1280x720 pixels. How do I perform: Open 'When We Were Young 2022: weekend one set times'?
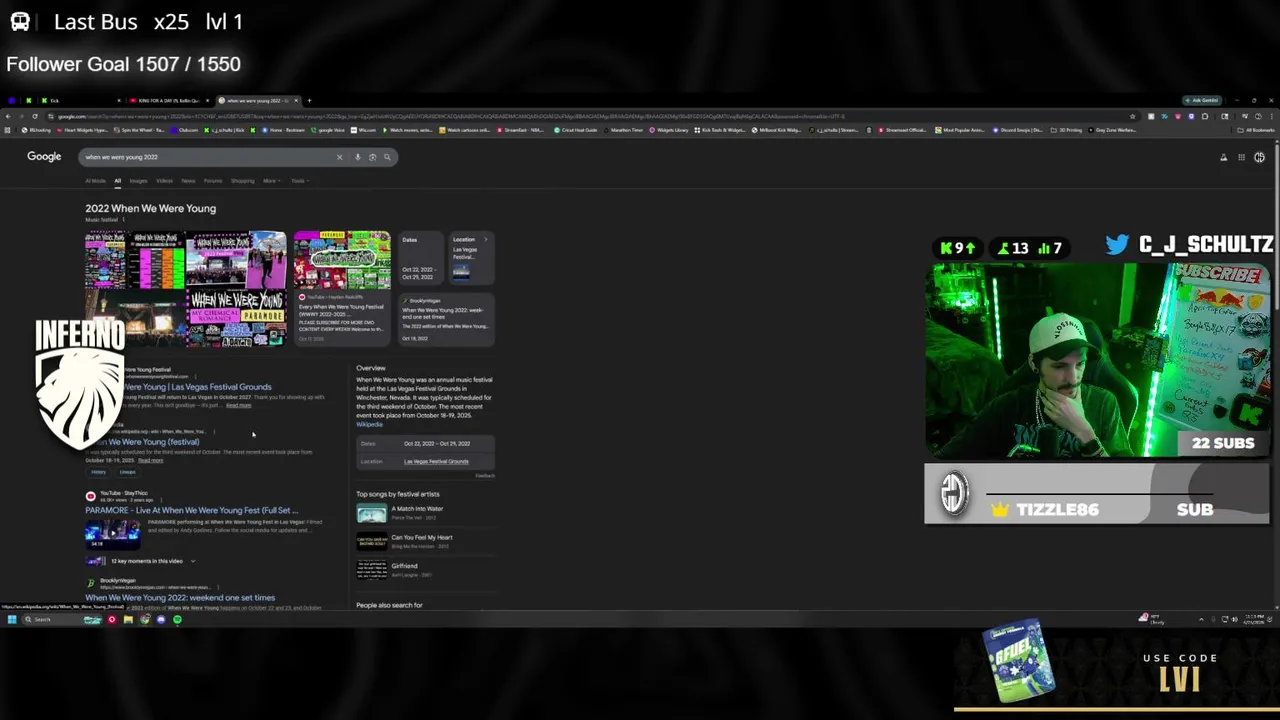pyautogui.click(x=180, y=597)
